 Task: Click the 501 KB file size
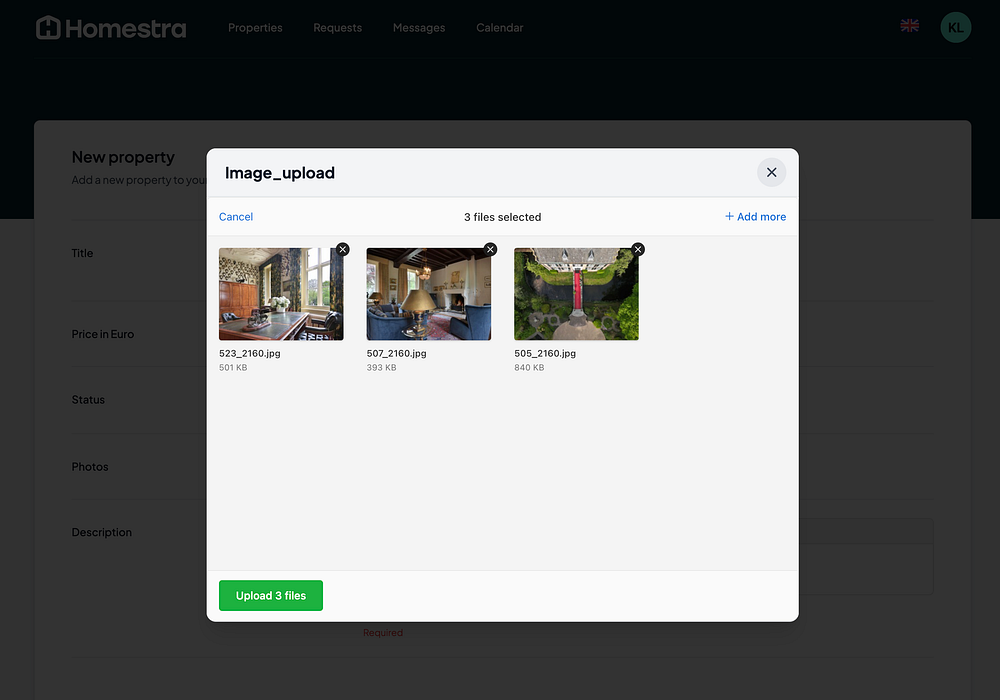233,368
